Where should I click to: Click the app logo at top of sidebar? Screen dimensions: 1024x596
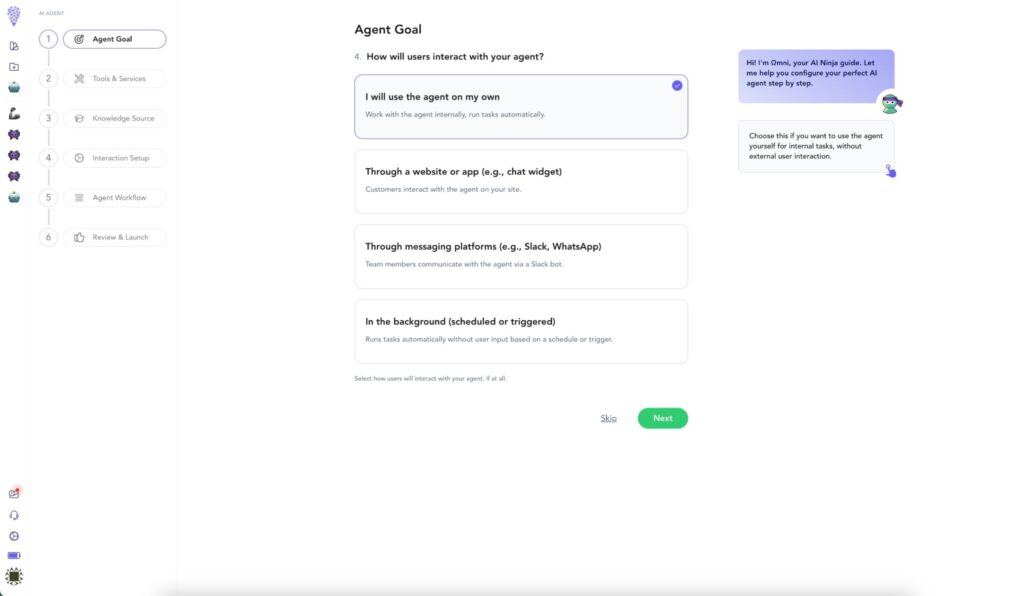click(x=13, y=16)
